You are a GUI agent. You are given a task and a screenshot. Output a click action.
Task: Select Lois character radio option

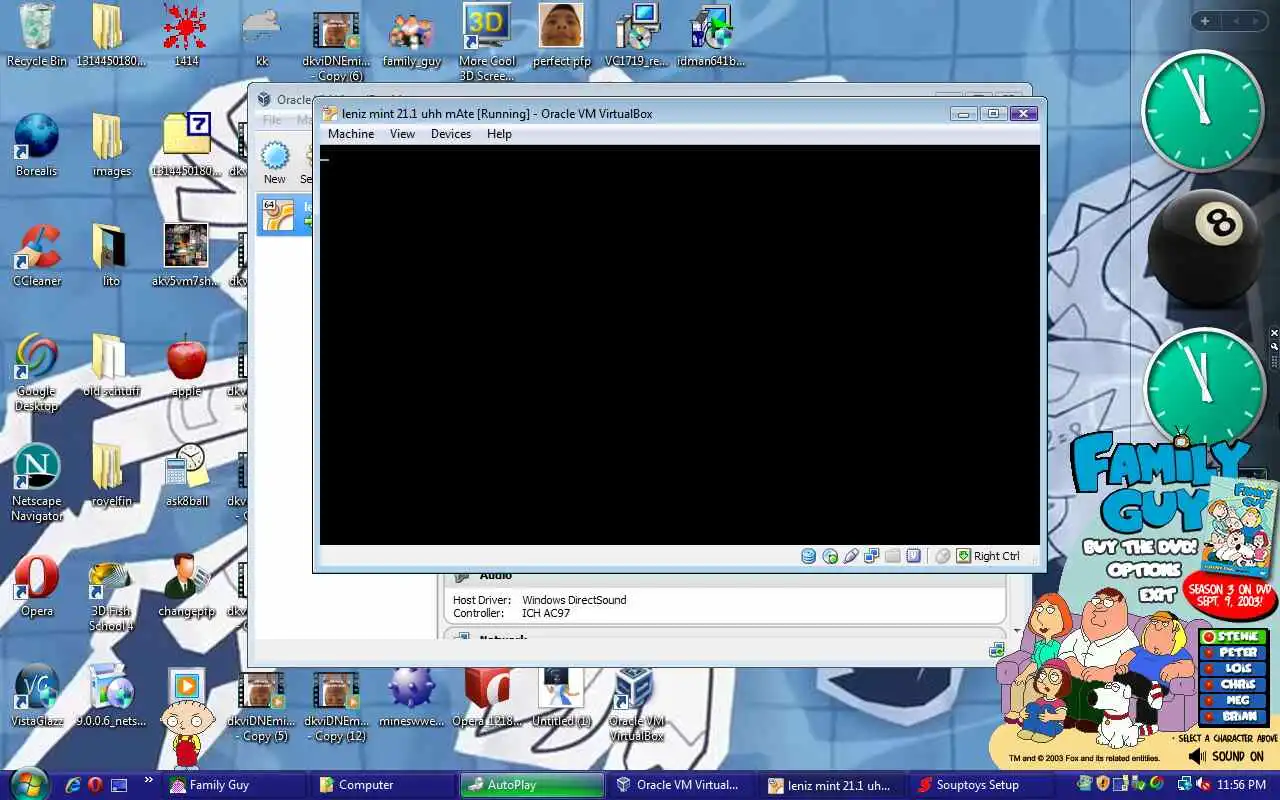(1233, 669)
